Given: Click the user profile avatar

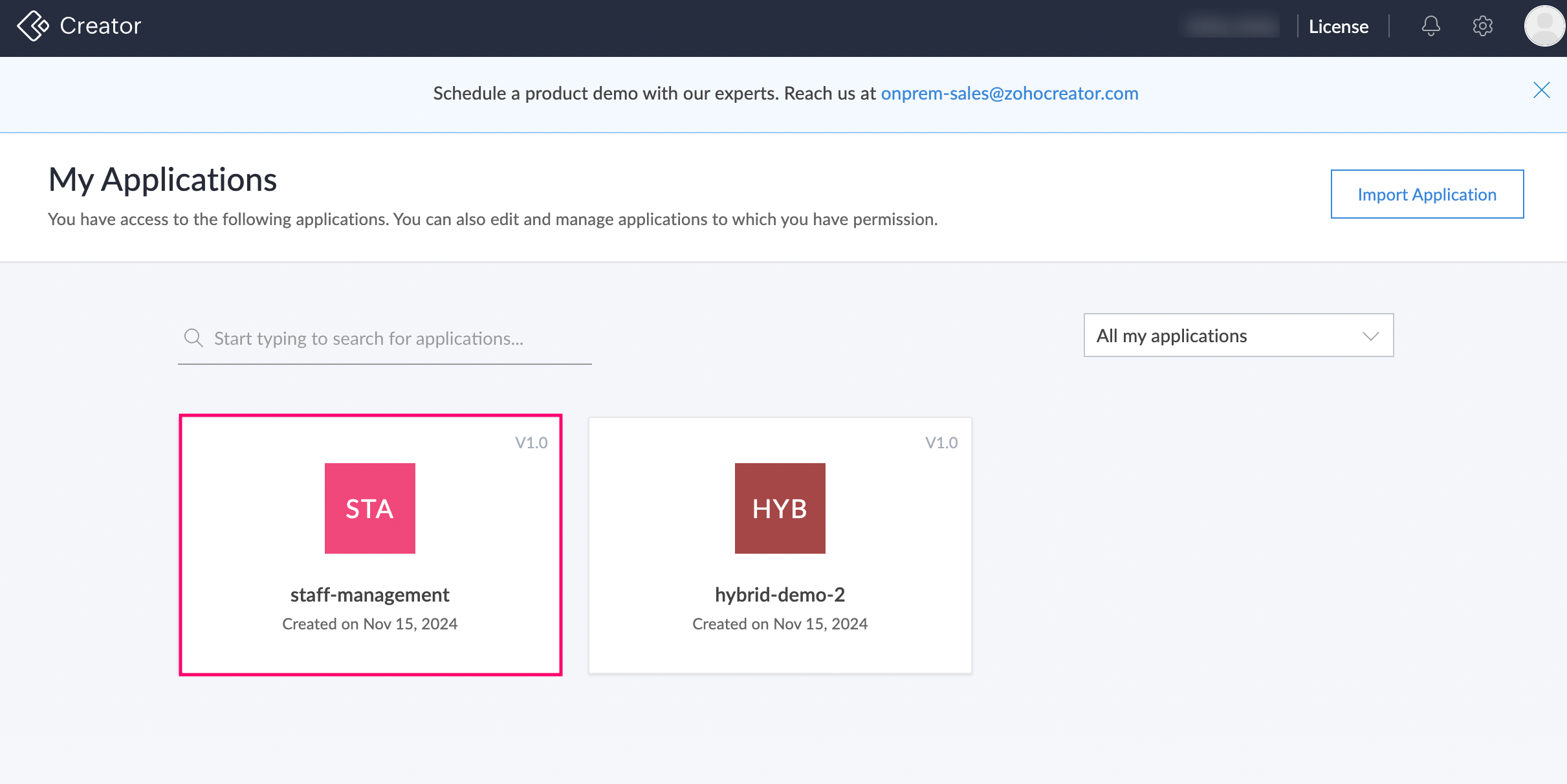Looking at the screenshot, I should click(1544, 26).
